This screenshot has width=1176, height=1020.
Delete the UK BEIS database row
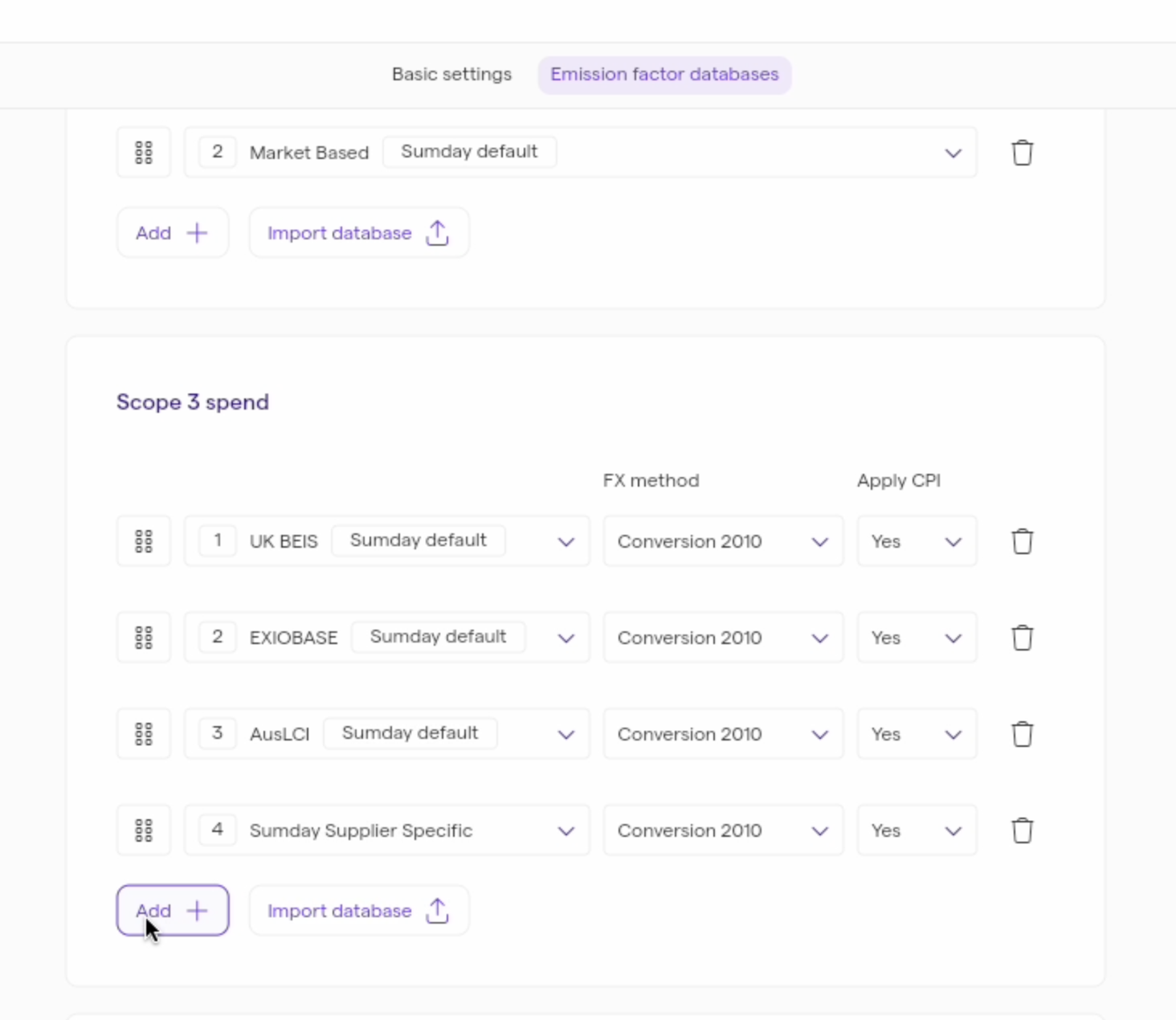click(1022, 541)
